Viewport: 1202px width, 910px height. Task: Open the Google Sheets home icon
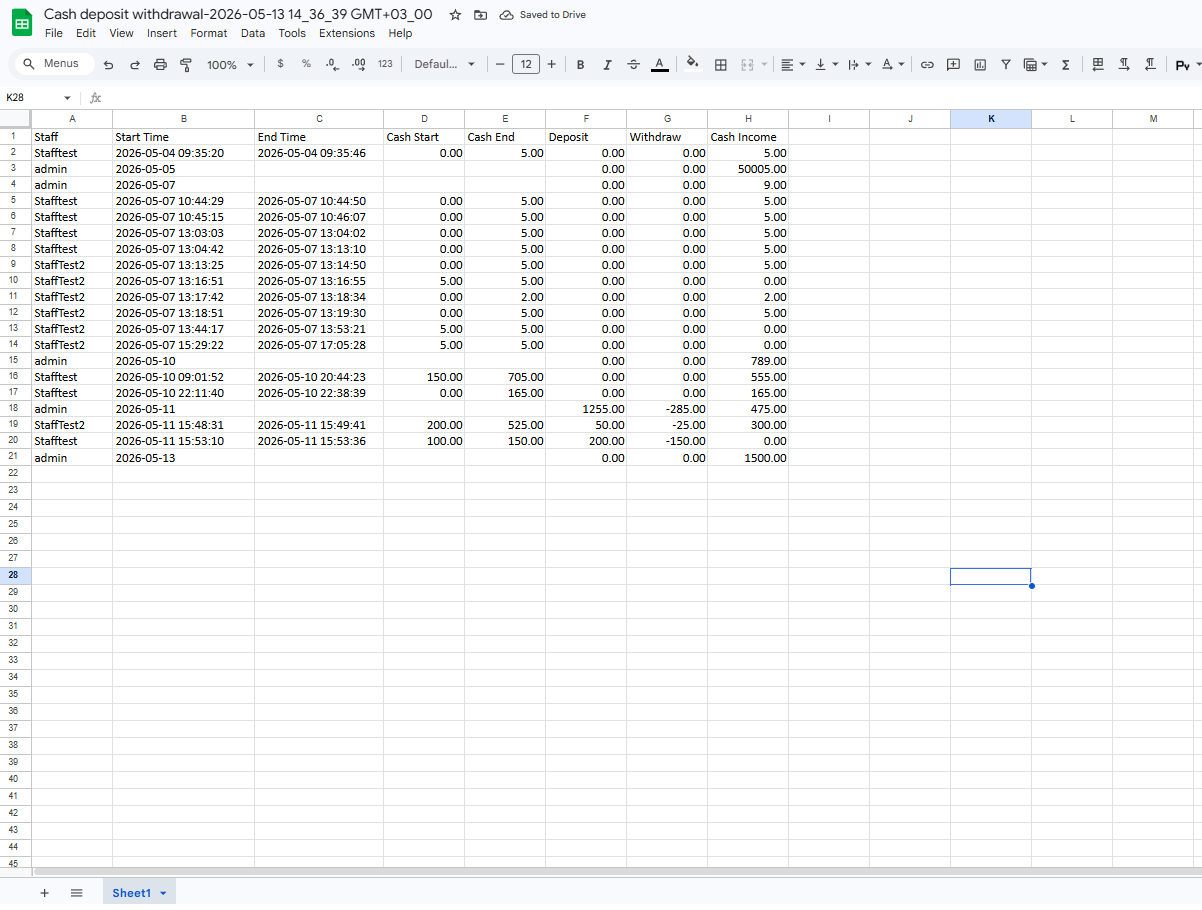pyautogui.click(x=21, y=23)
